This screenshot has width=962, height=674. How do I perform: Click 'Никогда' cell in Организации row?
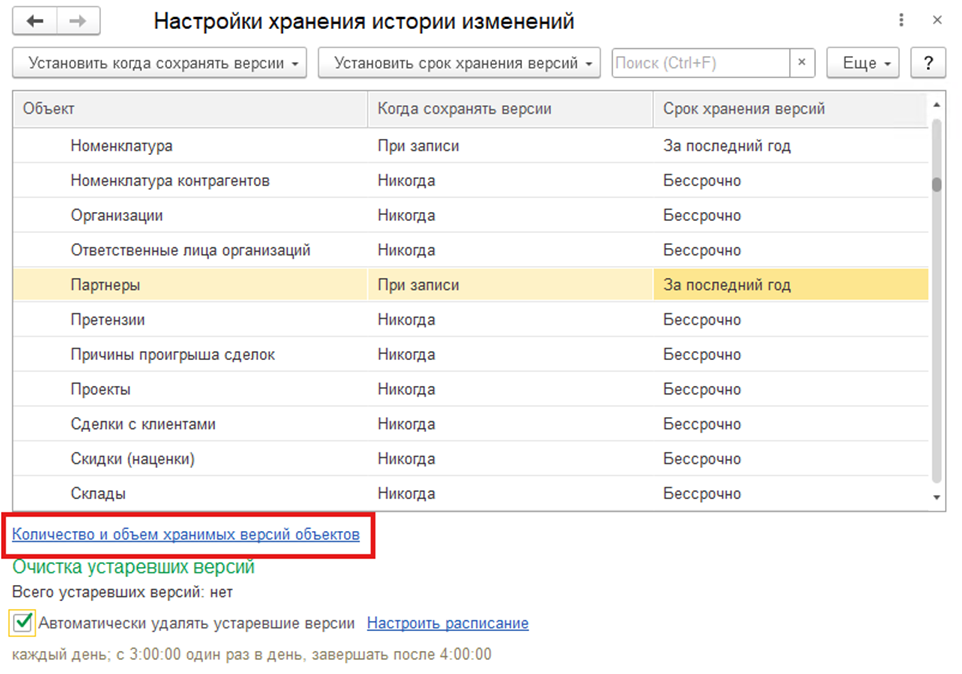pos(510,215)
